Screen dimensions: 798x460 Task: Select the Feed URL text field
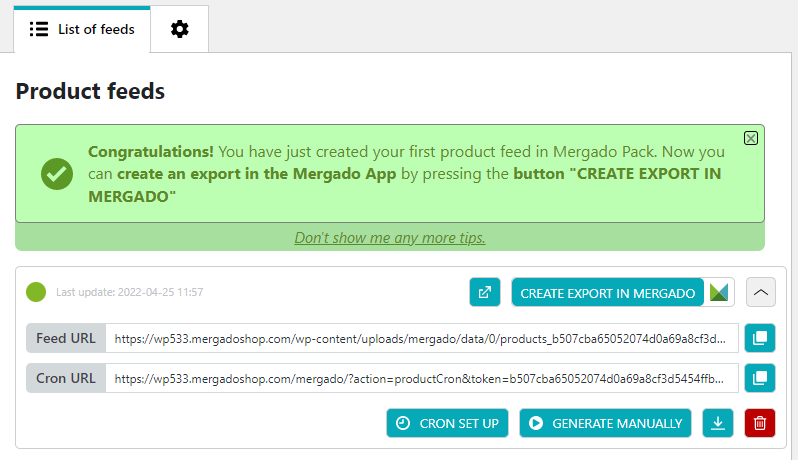tap(422, 338)
